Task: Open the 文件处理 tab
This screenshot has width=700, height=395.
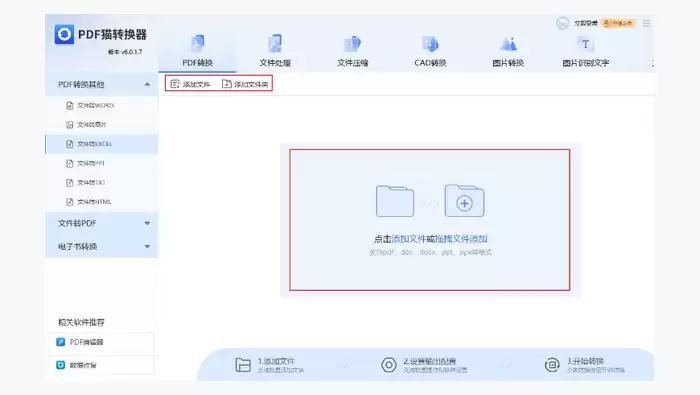Action: 275,51
